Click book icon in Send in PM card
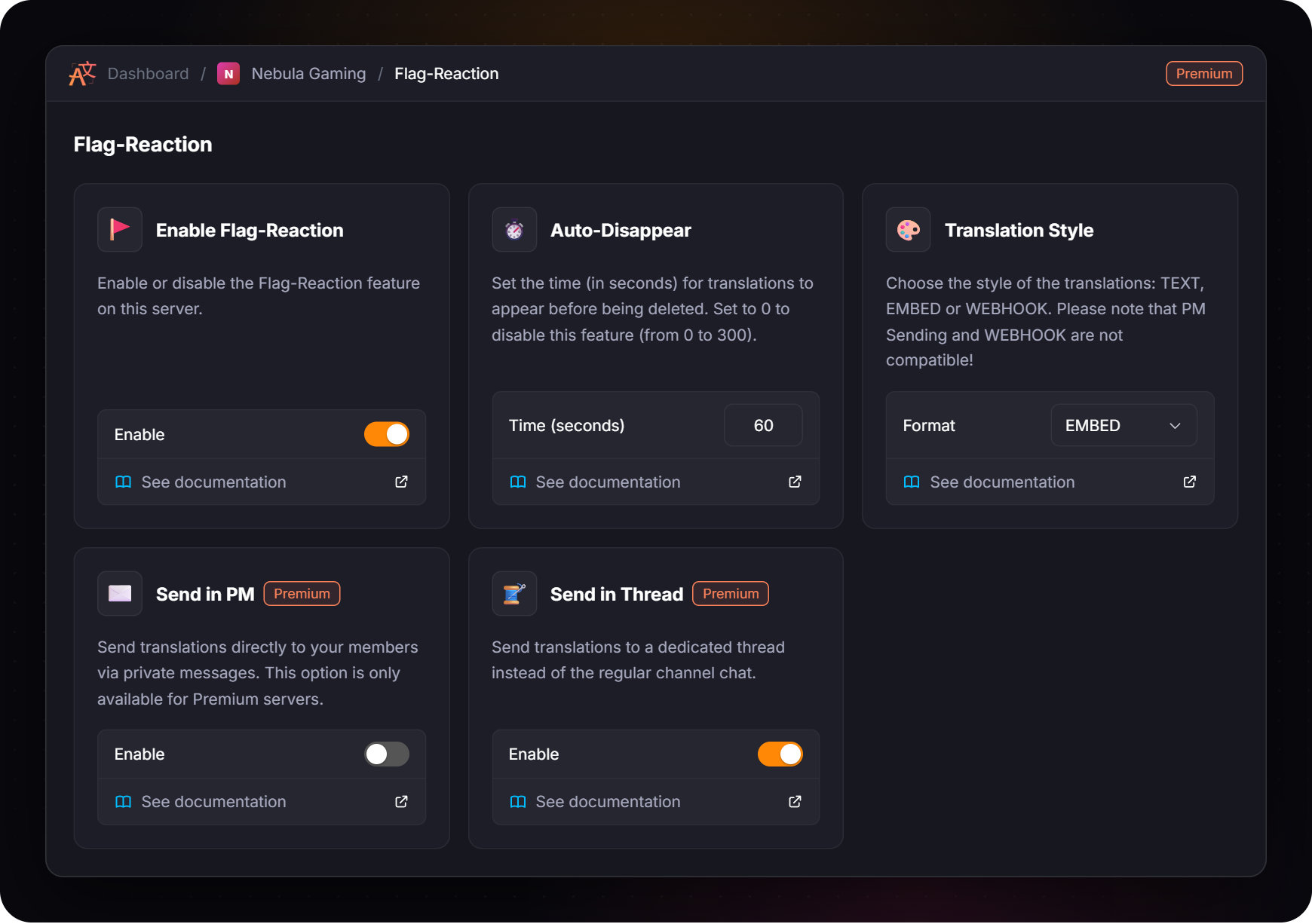This screenshot has height=924, width=1312. 123,801
